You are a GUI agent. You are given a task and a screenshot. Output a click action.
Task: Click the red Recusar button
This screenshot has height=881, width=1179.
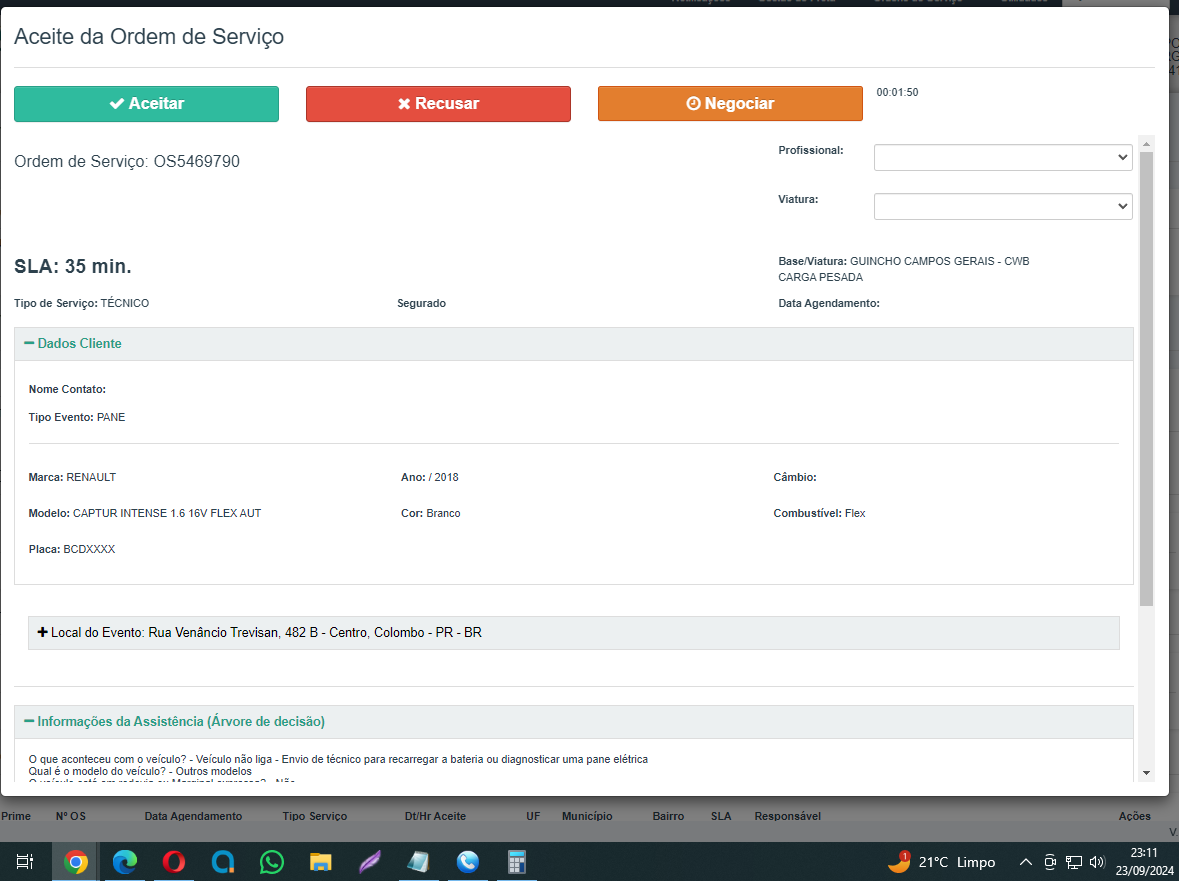point(438,104)
